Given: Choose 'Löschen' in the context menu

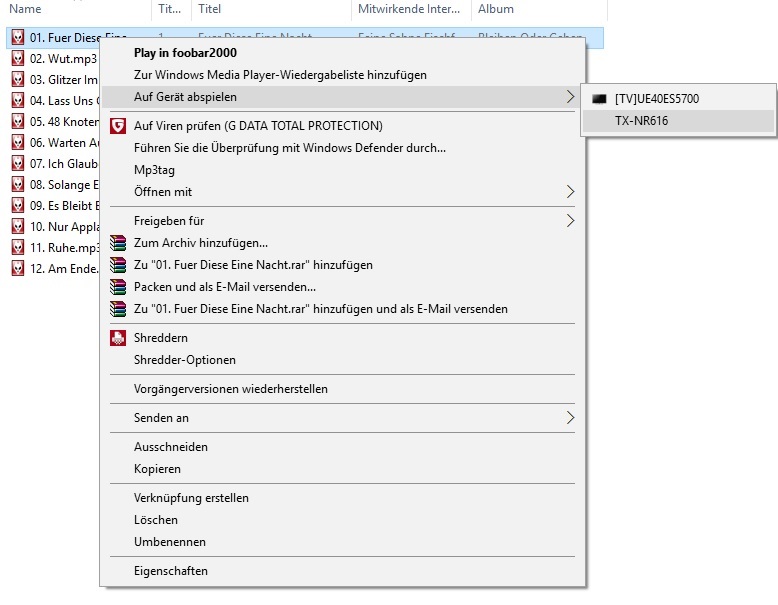Looking at the screenshot, I should click(156, 520).
